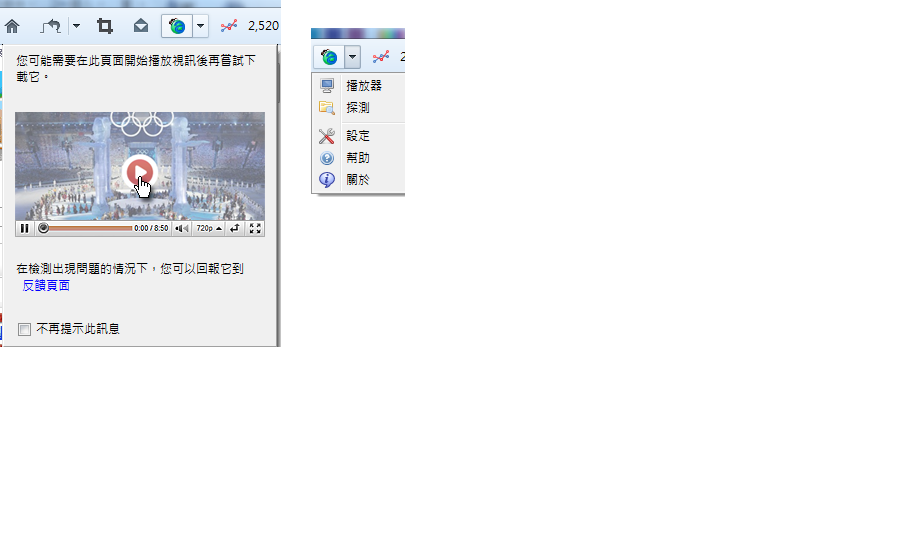Pause the video with the pause button
This screenshot has height=540, width=922.
[x=24, y=228]
